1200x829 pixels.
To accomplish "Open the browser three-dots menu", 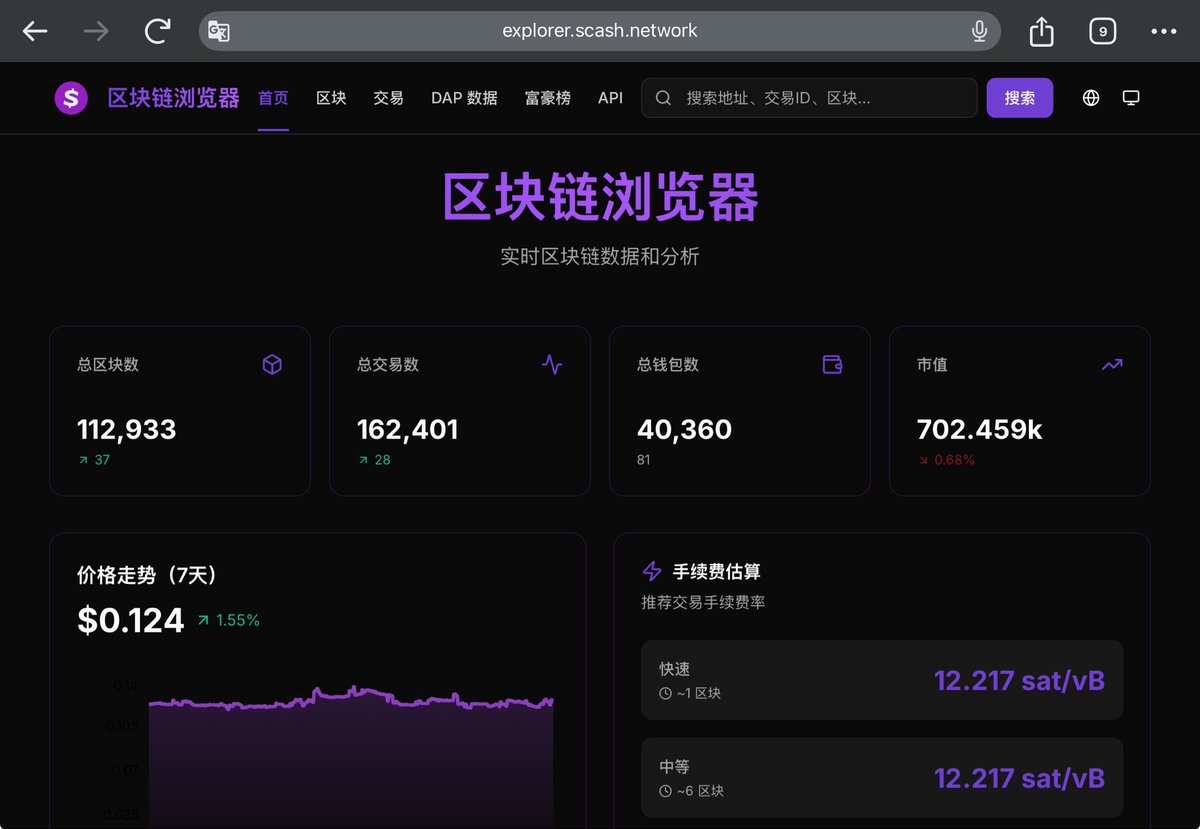I will pos(1163,32).
